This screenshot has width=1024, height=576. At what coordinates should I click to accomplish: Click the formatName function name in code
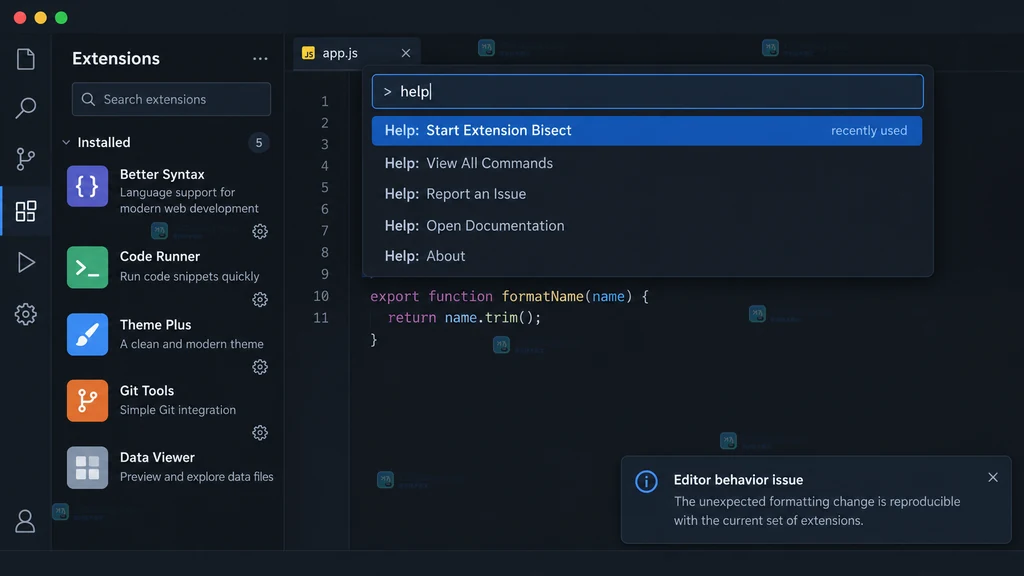(542, 296)
